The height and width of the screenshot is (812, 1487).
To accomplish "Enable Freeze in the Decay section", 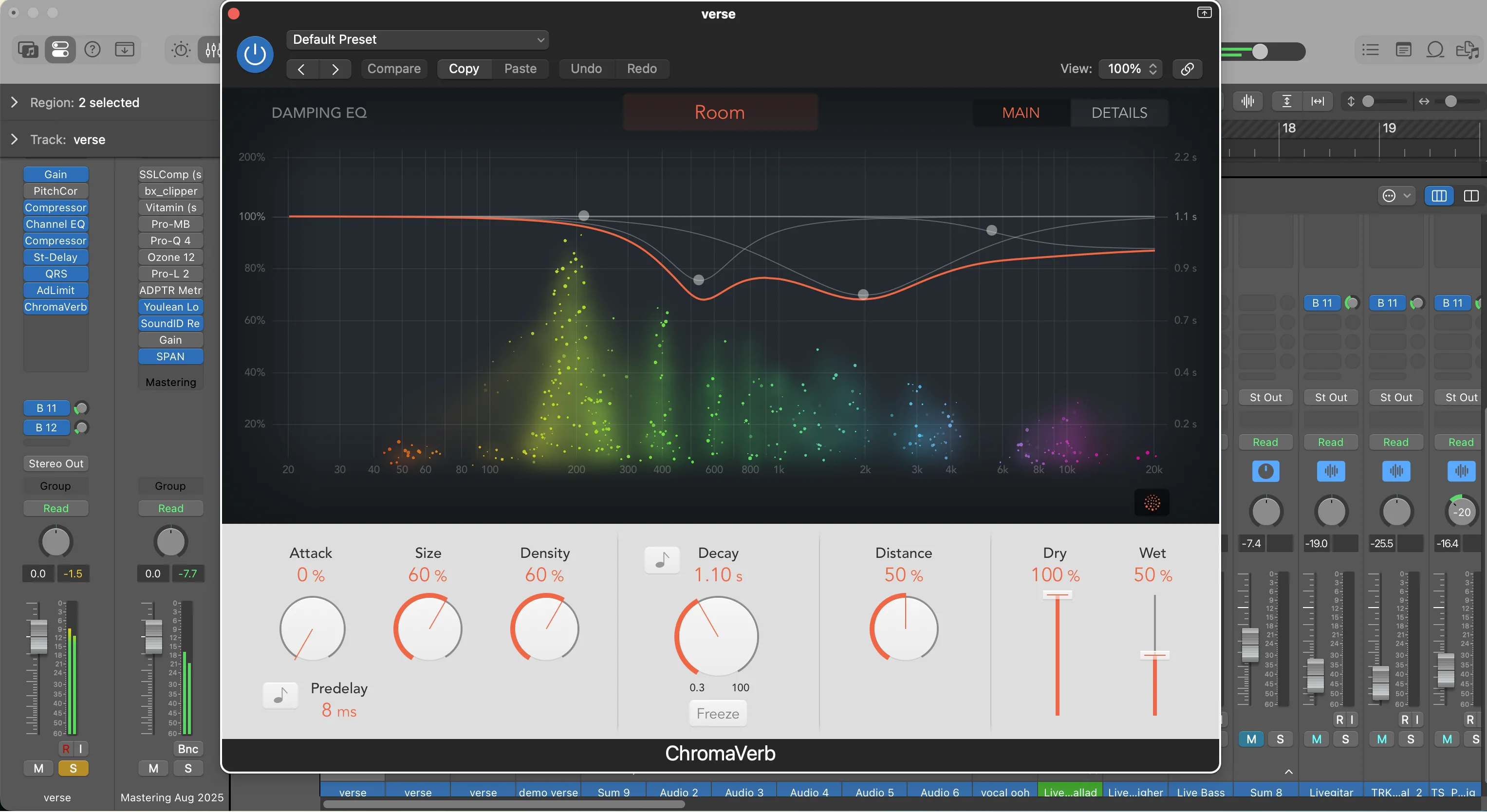I will (717, 713).
